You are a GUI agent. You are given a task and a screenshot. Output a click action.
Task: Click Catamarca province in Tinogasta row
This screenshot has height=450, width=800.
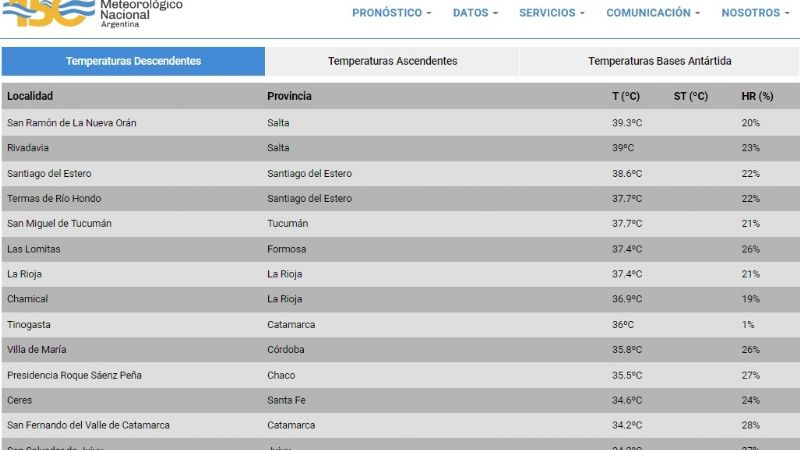pos(291,324)
